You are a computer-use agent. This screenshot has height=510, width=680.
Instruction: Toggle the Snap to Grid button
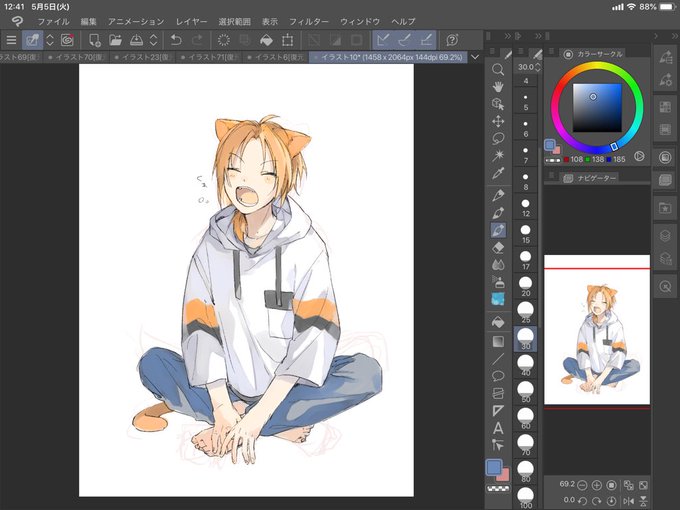[426, 40]
